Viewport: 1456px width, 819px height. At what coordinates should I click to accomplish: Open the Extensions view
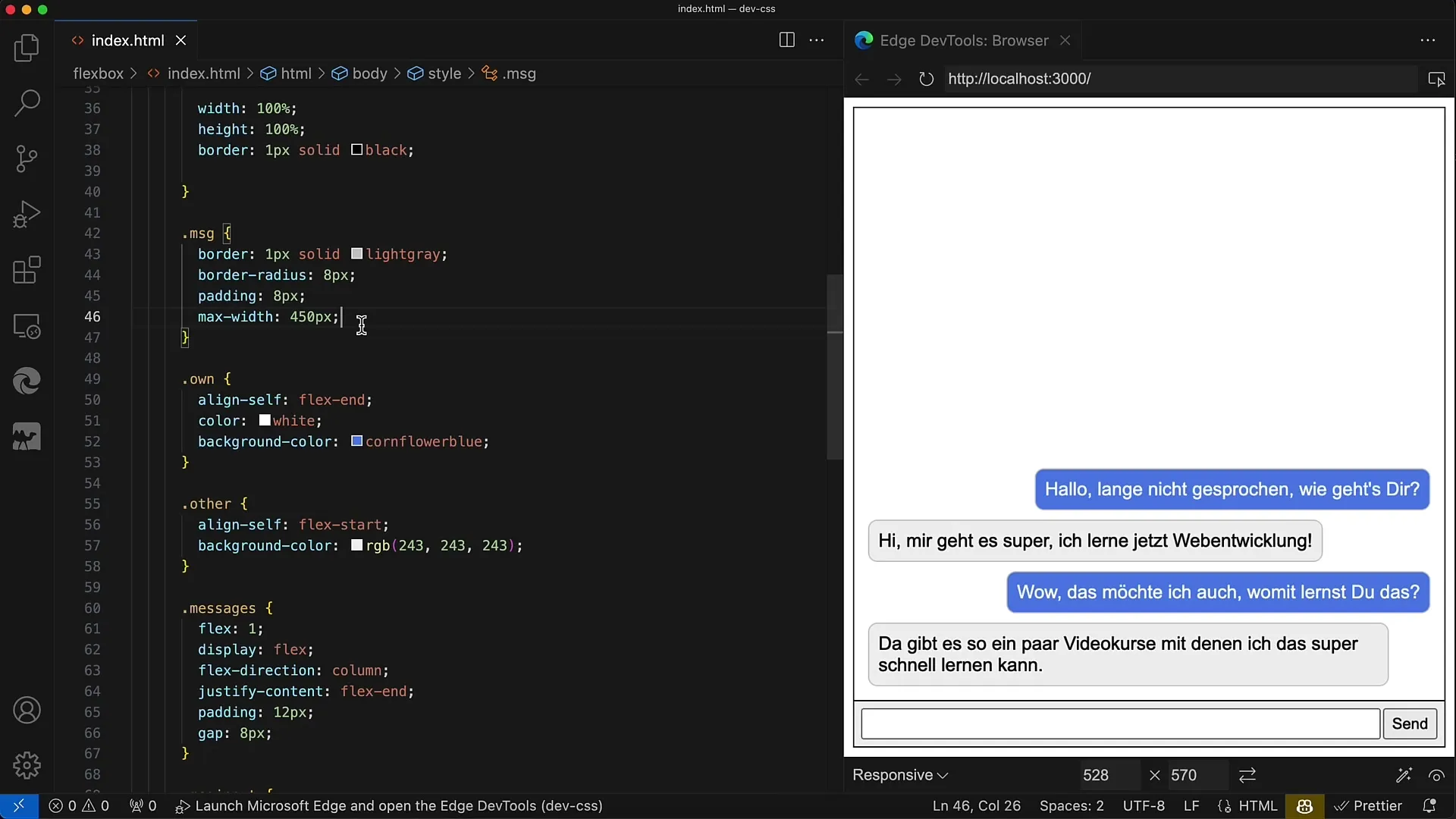[27, 270]
